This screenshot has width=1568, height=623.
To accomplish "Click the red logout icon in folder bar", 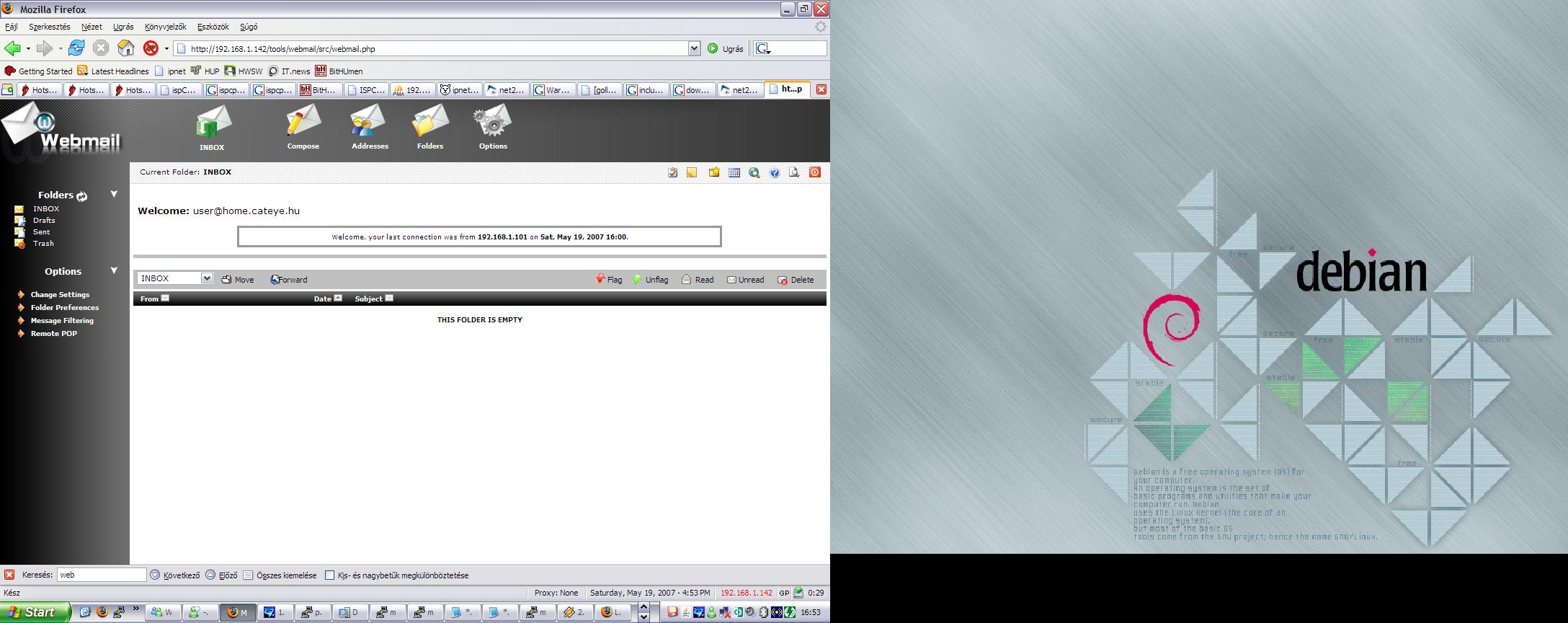I will coord(814,172).
